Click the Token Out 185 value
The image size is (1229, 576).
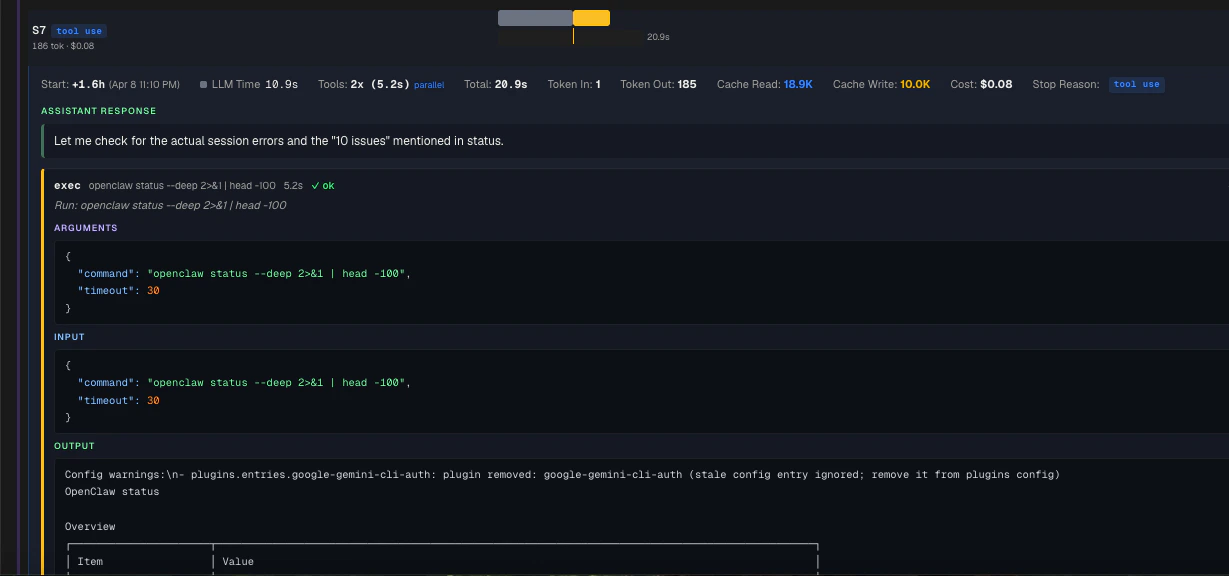point(687,85)
